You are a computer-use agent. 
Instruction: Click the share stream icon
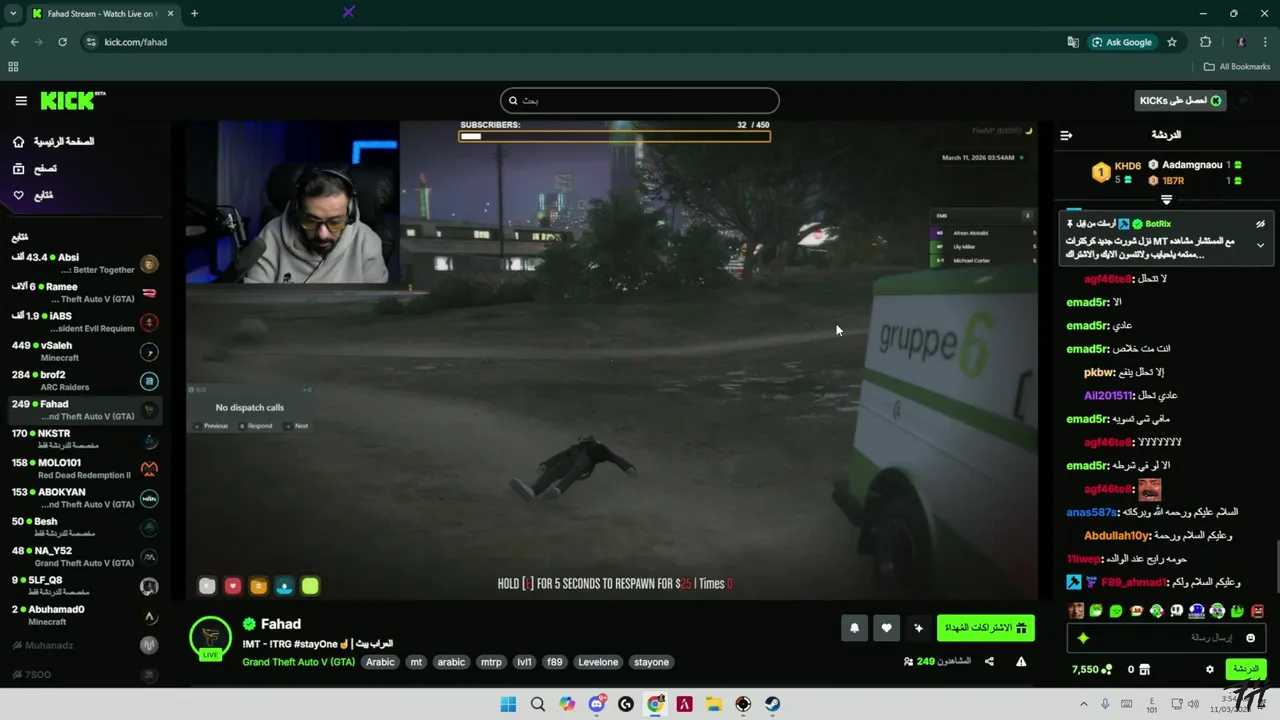coord(989,662)
